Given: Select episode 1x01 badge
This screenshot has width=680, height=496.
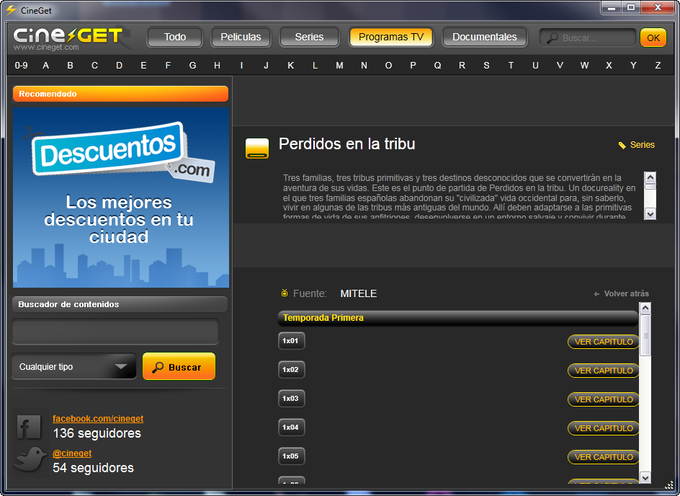Looking at the screenshot, I should pyautogui.click(x=291, y=341).
